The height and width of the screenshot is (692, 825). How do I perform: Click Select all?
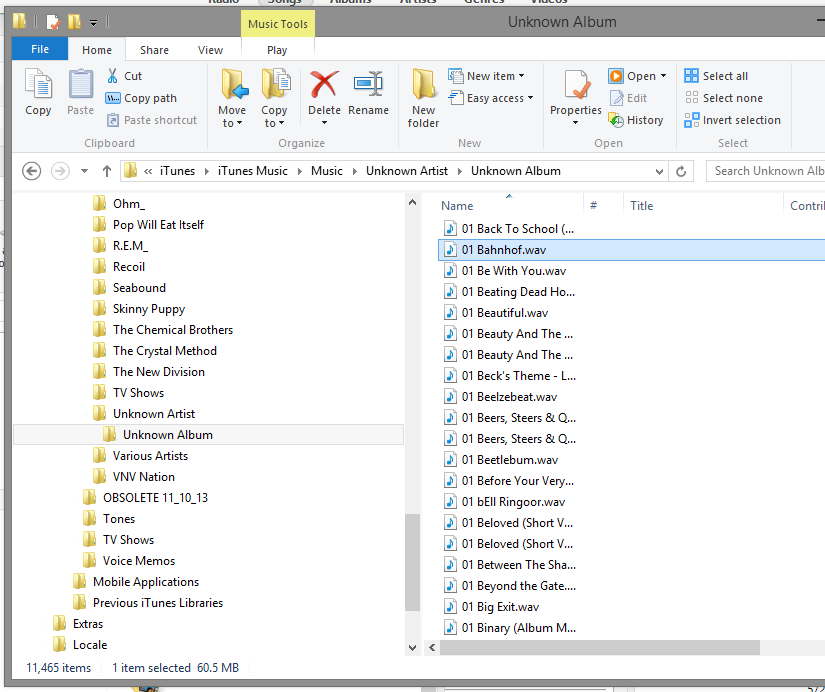tap(716, 76)
